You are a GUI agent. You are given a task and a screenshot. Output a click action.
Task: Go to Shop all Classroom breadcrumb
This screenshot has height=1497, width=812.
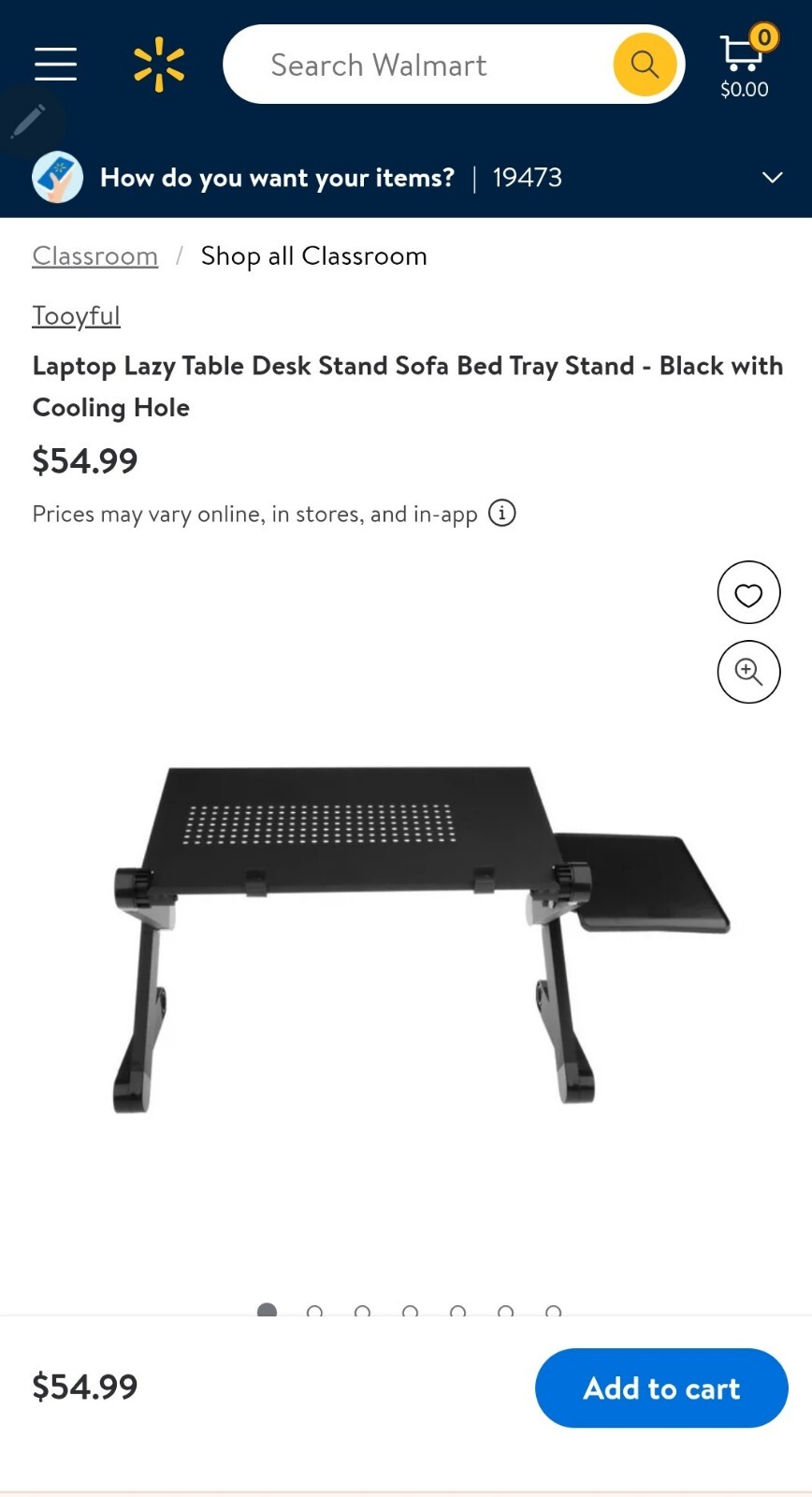tap(313, 255)
